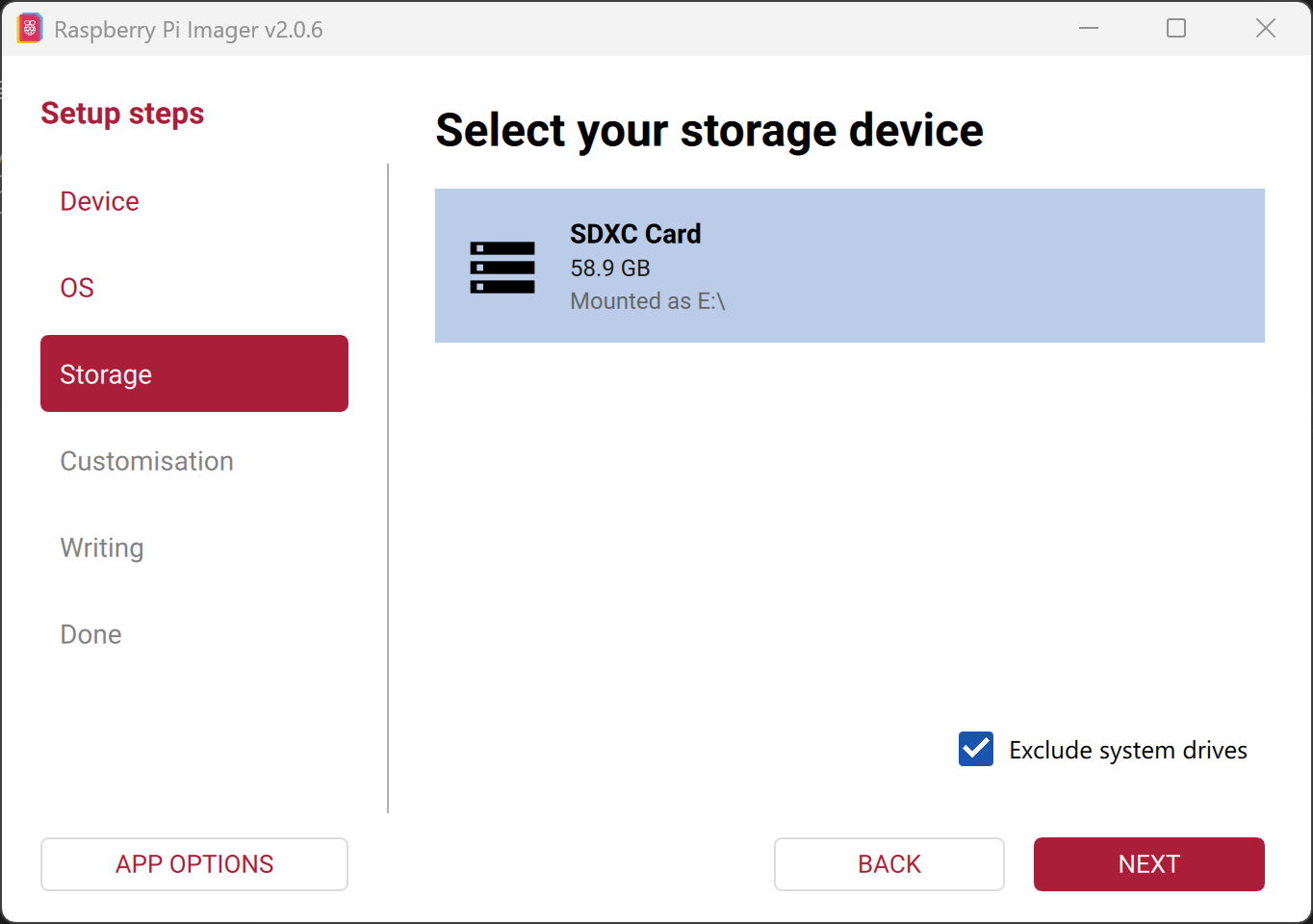
Task: Open the OS setup step
Action: [77, 288]
